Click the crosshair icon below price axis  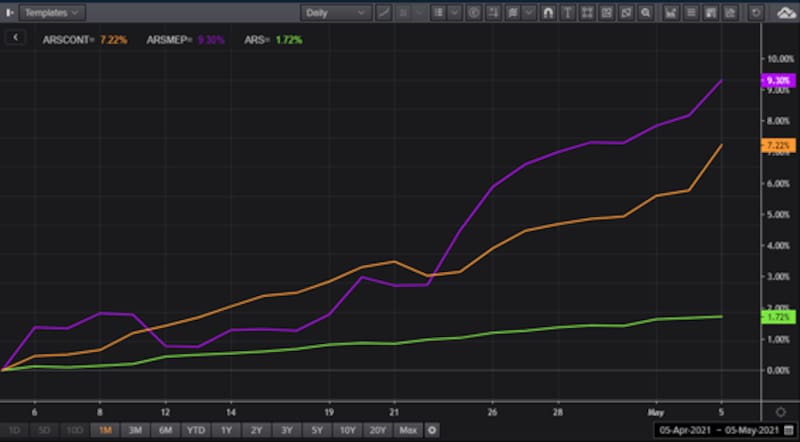click(780, 411)
